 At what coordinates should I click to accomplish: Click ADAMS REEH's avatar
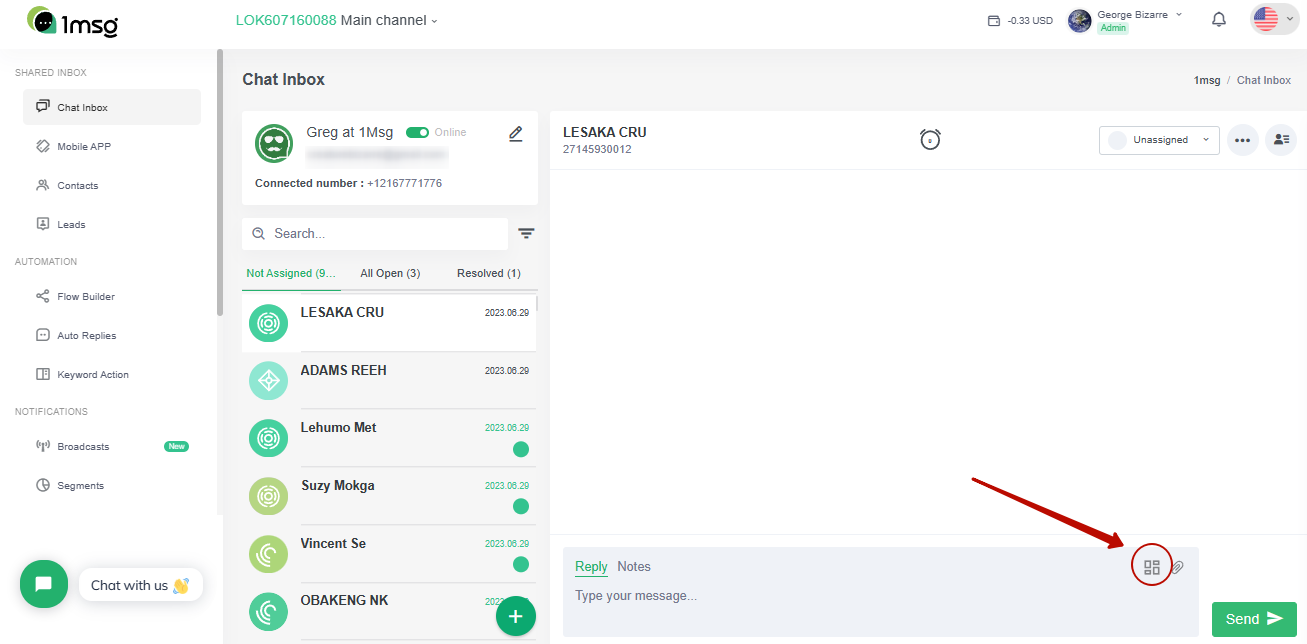[x=268, y=380]
